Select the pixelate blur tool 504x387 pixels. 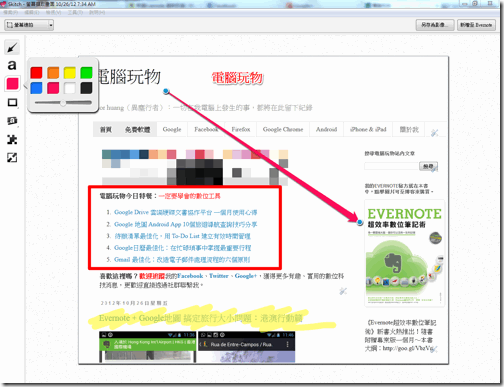[12, 139]
